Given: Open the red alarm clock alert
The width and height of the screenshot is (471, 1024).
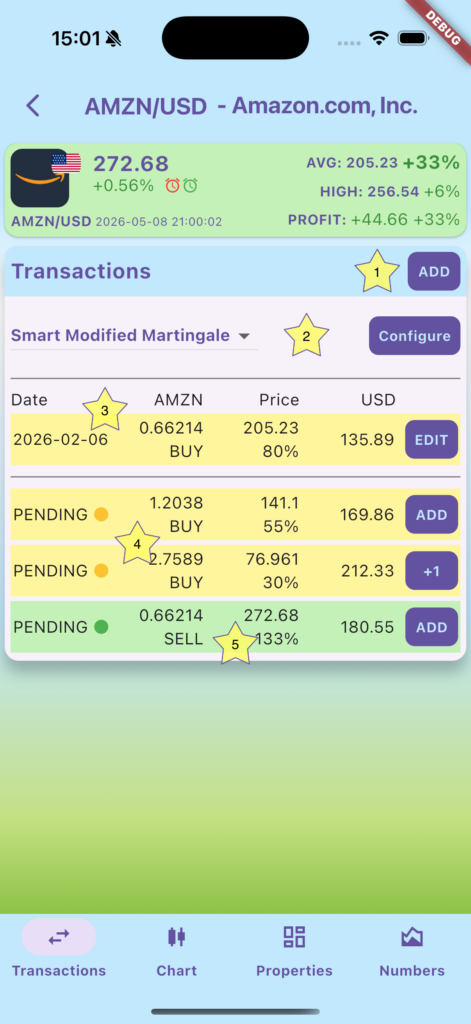Looking at the screenshot, I should tap(172, 186).
